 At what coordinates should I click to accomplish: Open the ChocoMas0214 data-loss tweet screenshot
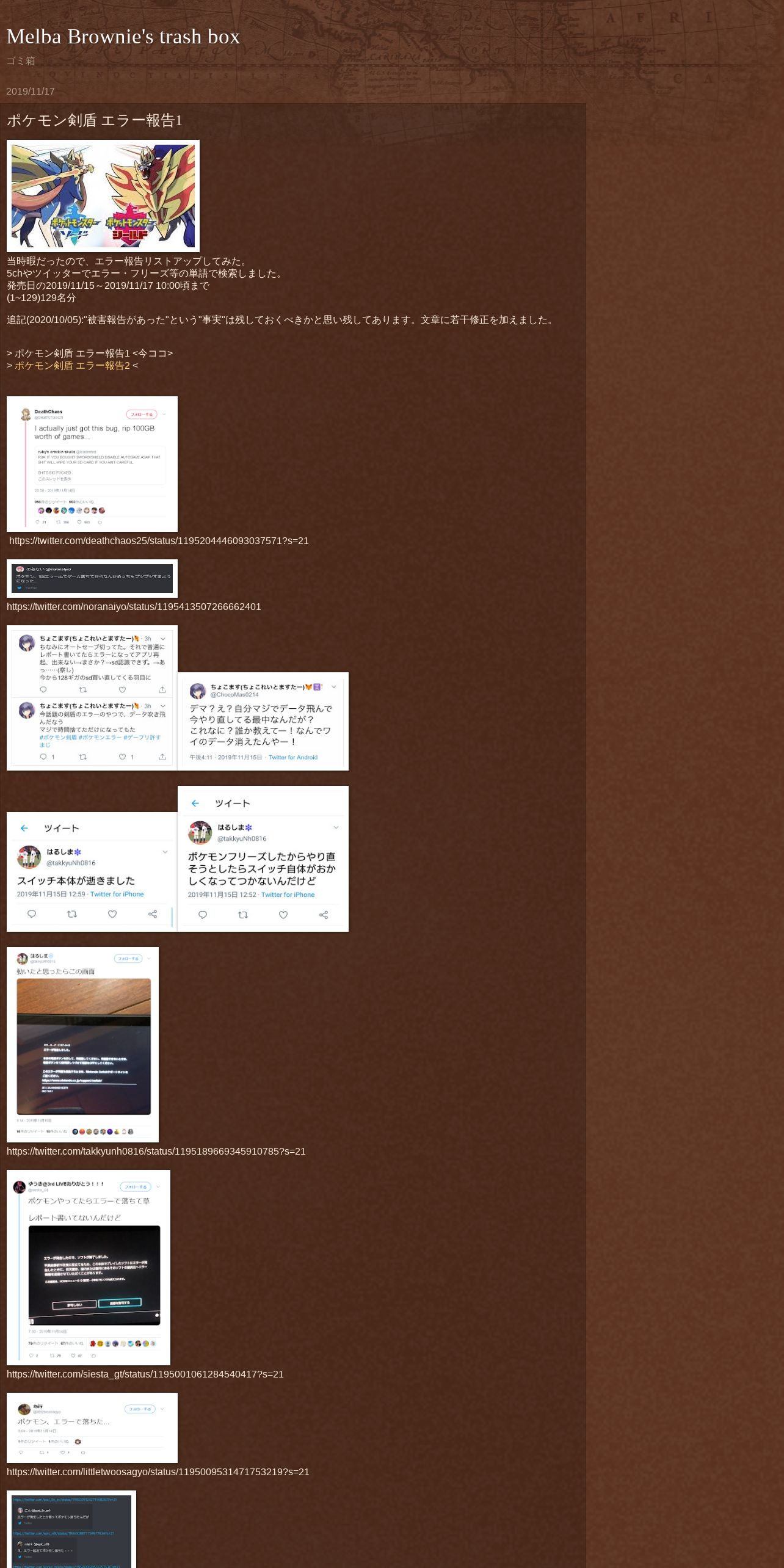pyautogui.click(x=263, y=721)
